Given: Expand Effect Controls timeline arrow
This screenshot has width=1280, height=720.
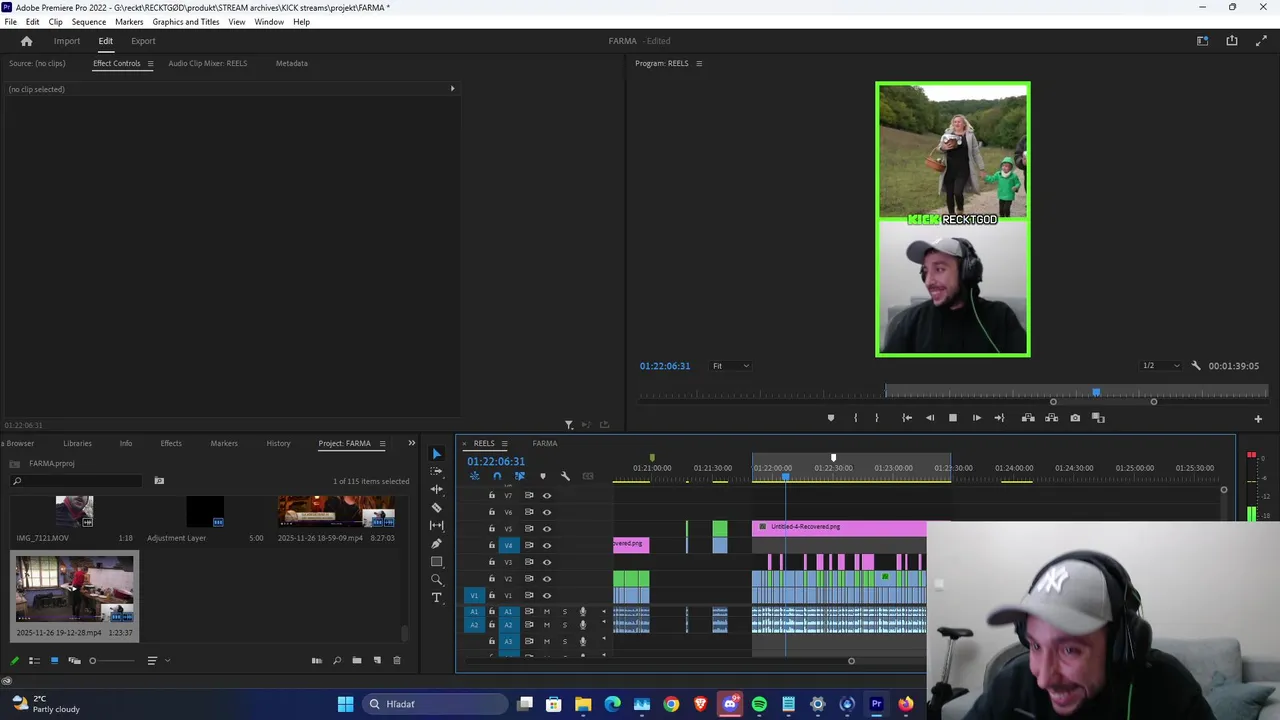Looking at the screenshot, I should (452, 89).
